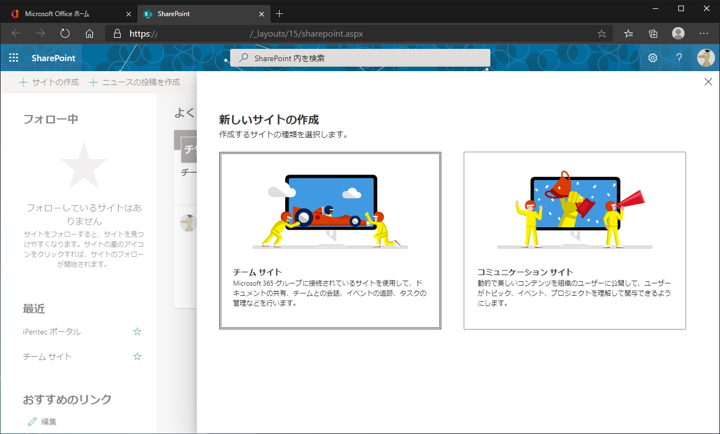This screenshot has width=720, height=434.
Task: Click ニュースの投稿を作成 in the command bar
Action: 135,82
